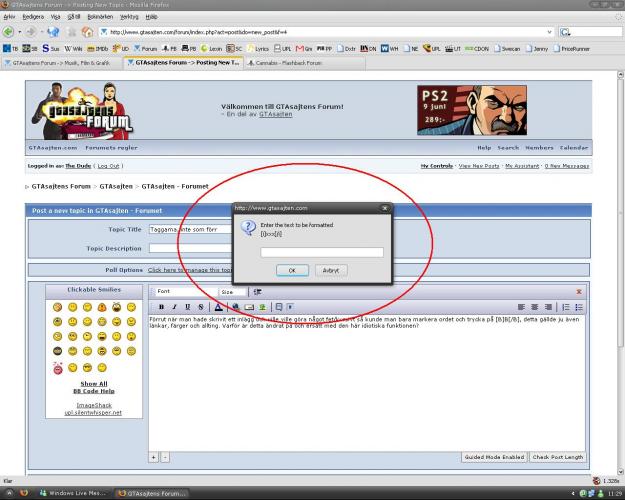Viewport: 625px width, 500px height.
Task: Click the Bold icon in editor toolbar
Action: pos(162,306)
